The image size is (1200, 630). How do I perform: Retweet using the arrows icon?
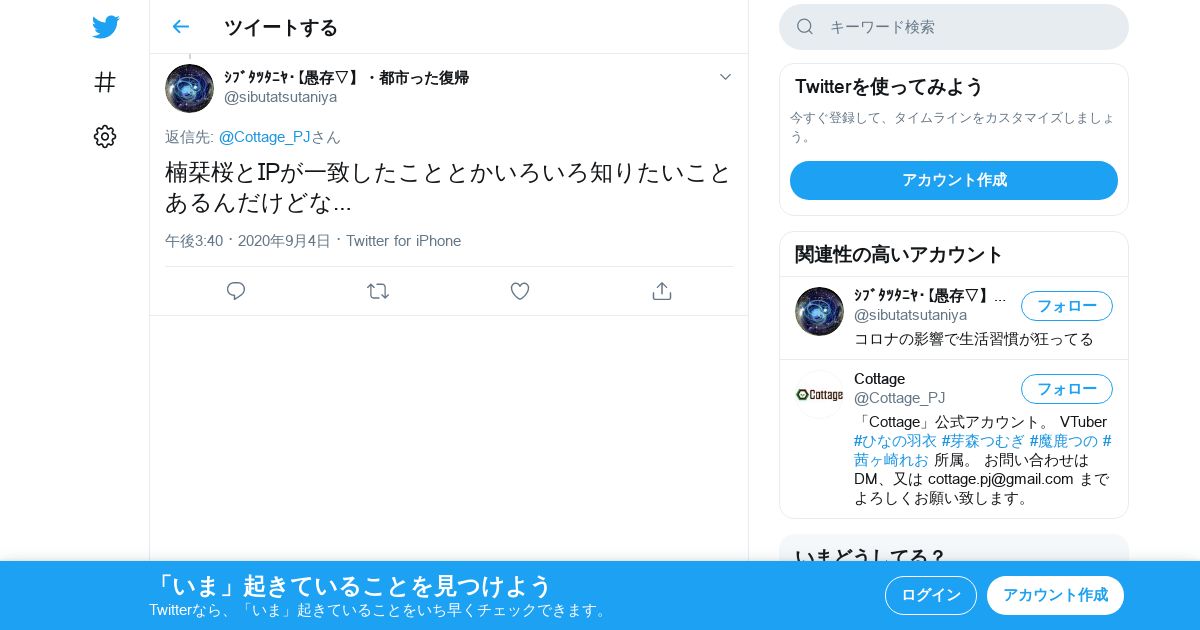point(378,291)
